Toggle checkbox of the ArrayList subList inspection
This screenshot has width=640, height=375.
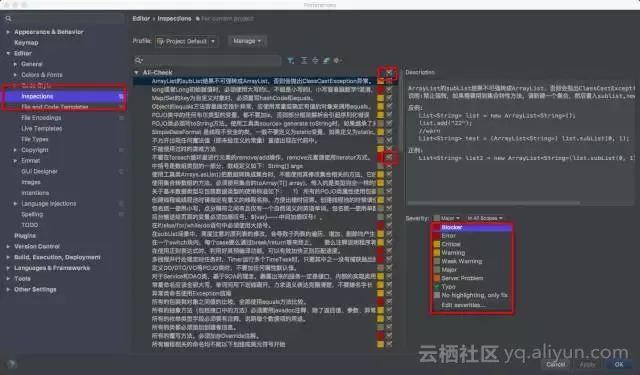point(389,81)
